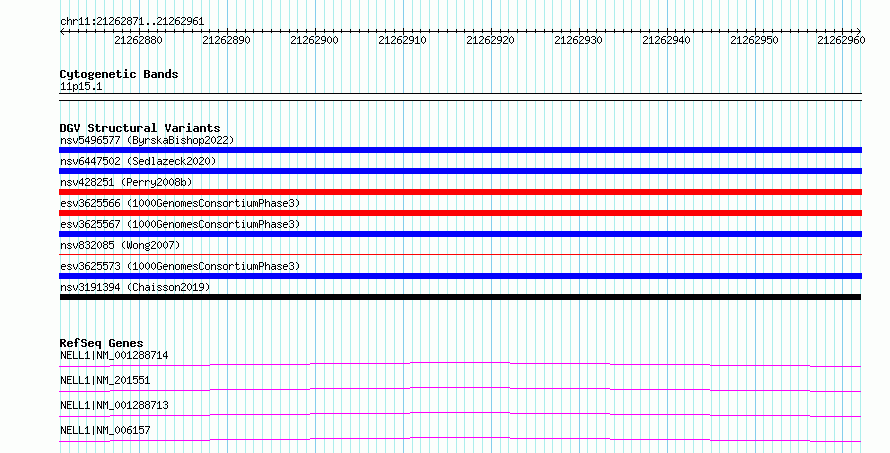Click the red bar under esv3625566
This screenshot has width=890, height=453.
pos(460,213)
